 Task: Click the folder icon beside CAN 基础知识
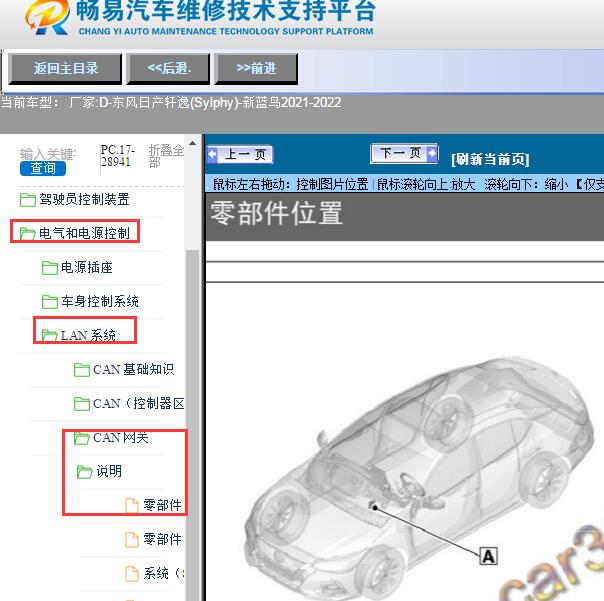(82, 369)
